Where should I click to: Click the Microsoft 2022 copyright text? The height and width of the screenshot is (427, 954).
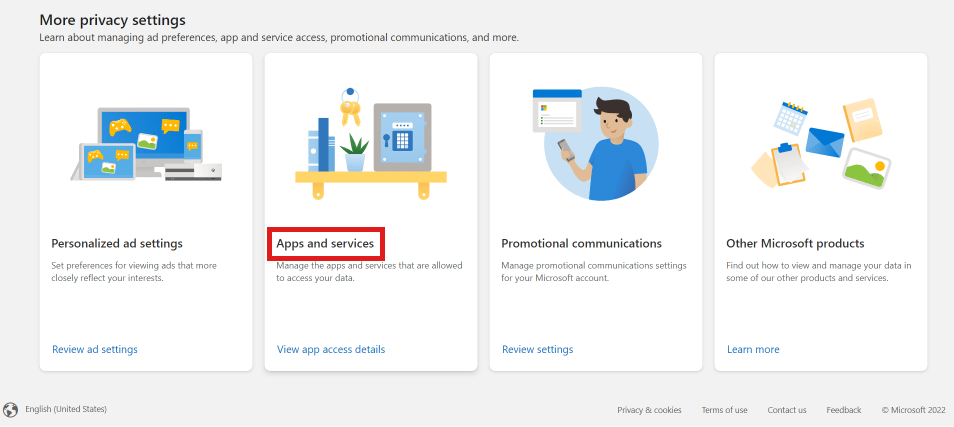[912, 410]
